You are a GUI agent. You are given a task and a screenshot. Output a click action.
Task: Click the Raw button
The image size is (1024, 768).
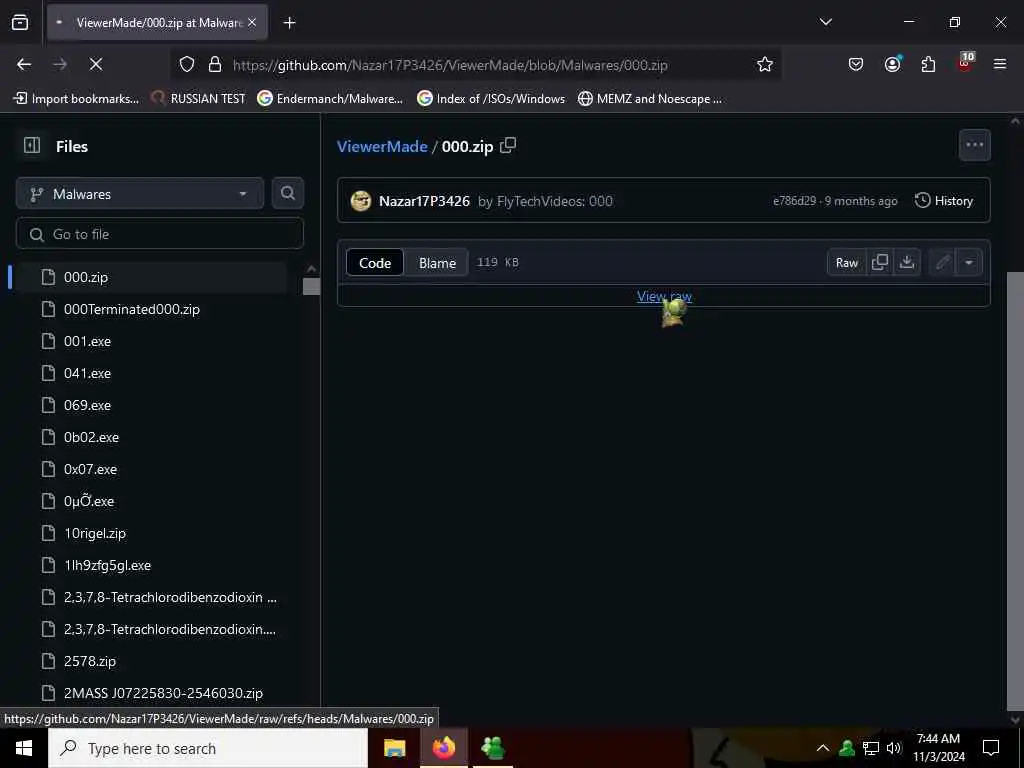tap(846, 263)
